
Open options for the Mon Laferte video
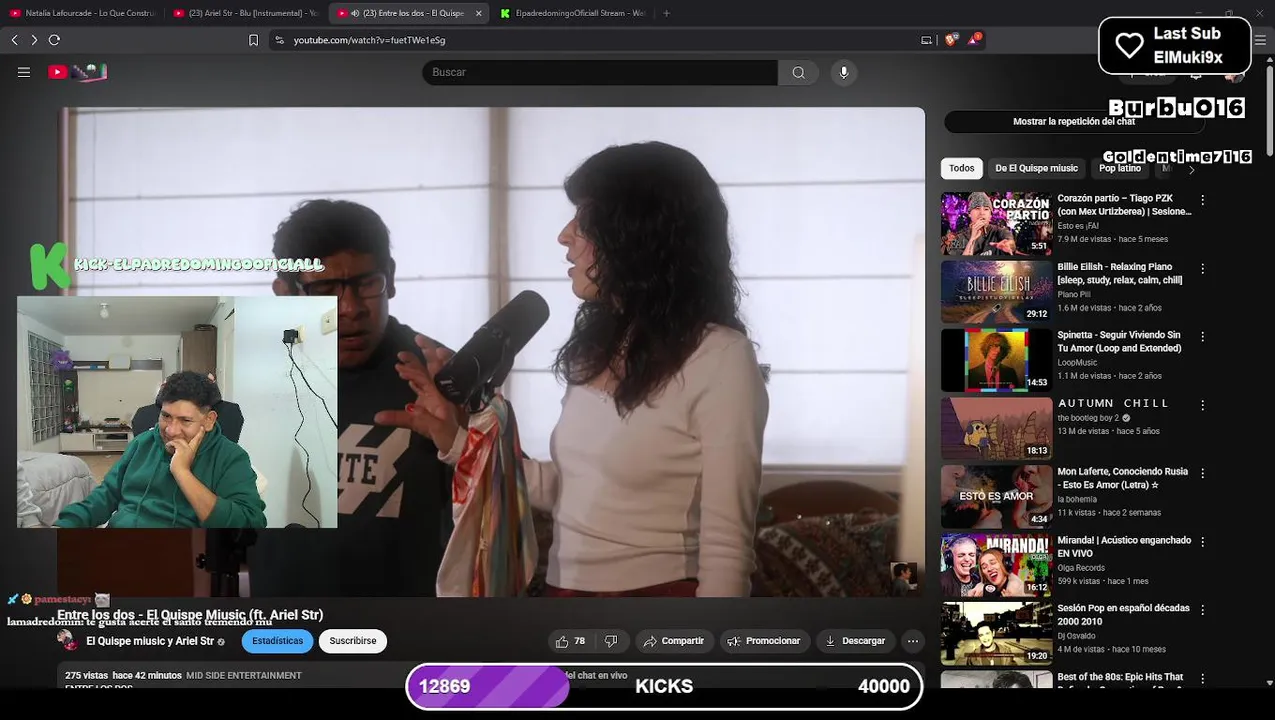point(1203,473)
